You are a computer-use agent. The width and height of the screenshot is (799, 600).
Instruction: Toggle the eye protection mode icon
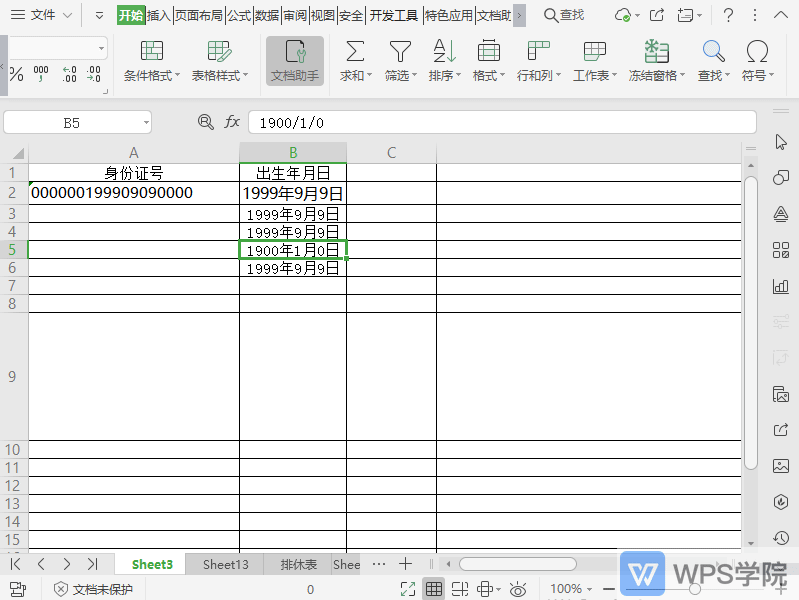coord(517,589)
